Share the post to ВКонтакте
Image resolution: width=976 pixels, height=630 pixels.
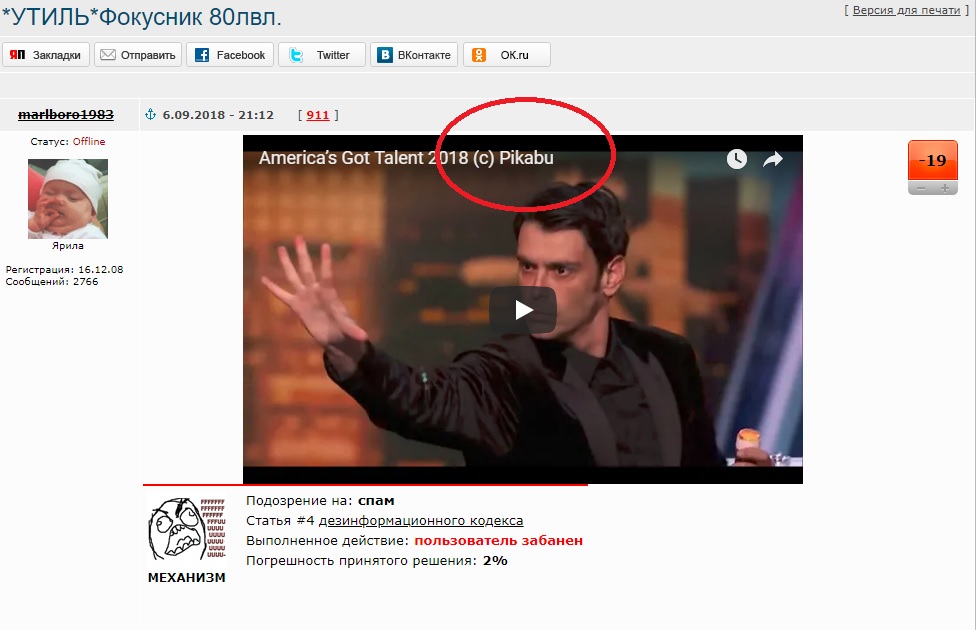click(414, 55)
